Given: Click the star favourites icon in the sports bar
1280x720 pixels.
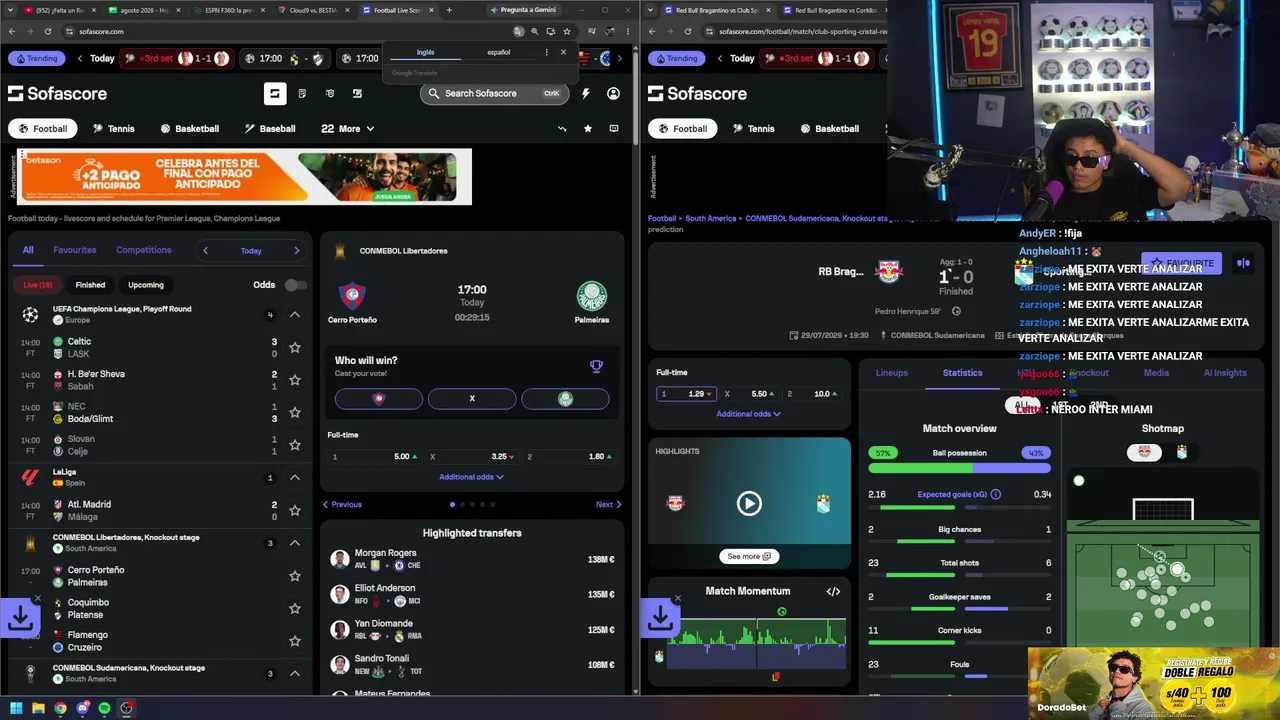Looking at the screenshot, I should click(x=587, y=128).
